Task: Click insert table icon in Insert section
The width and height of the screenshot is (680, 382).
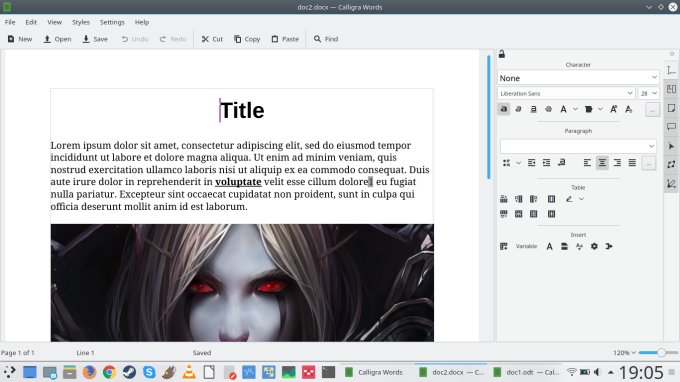Action: (503, 246)
